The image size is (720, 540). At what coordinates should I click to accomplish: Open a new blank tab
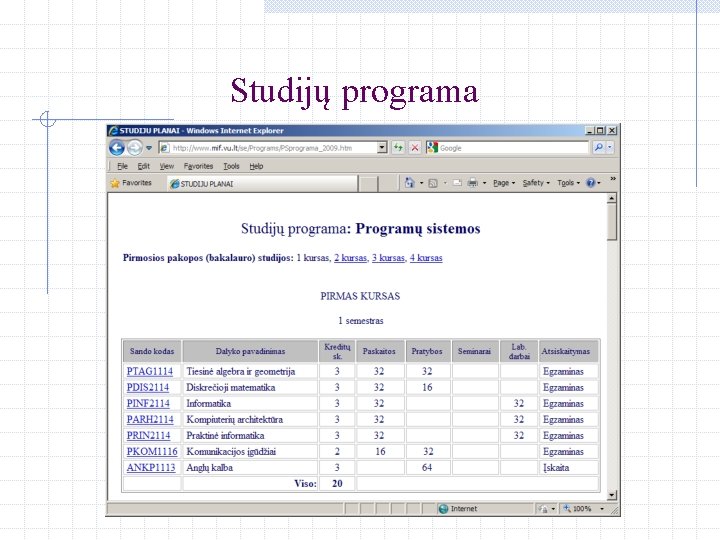click(x=368, y=184)
